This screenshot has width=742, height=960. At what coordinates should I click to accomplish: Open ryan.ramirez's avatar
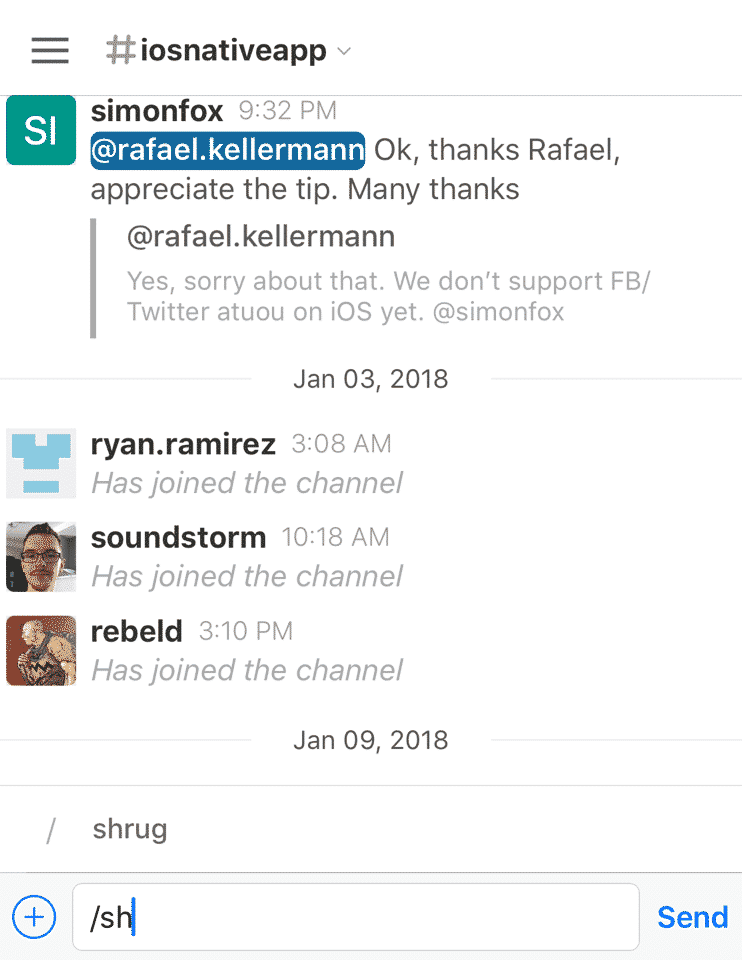[x=41, y=463]
